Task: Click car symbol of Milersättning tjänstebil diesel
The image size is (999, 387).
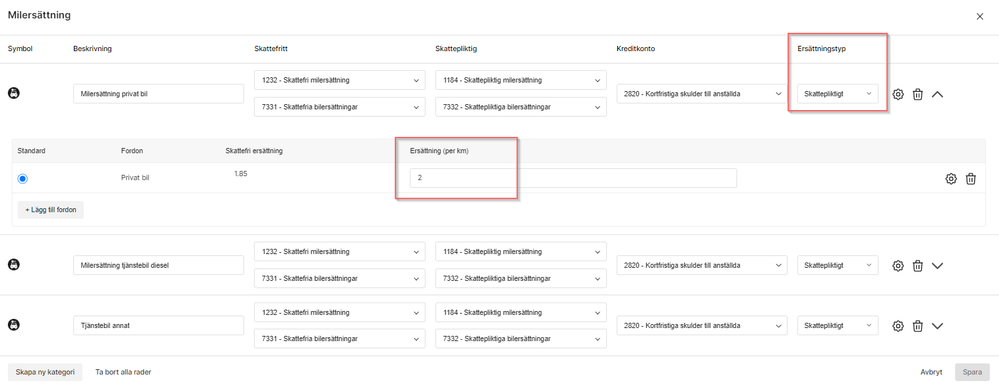Action: pyautogui.click(x=13, y=265)
